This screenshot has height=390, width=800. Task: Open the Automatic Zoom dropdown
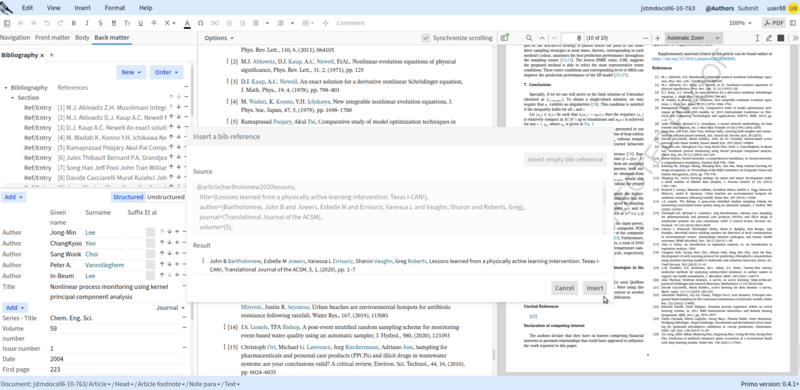point(693,38)
